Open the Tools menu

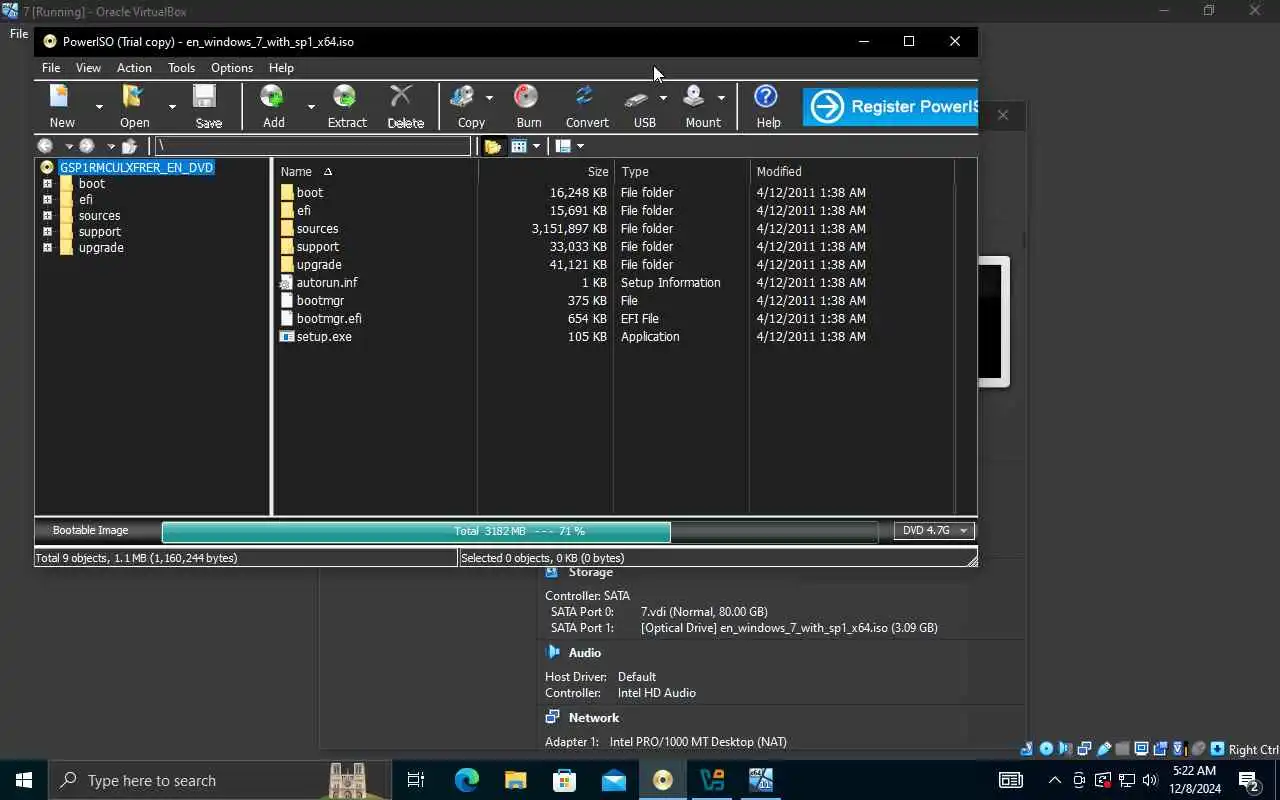click(181, 68)
